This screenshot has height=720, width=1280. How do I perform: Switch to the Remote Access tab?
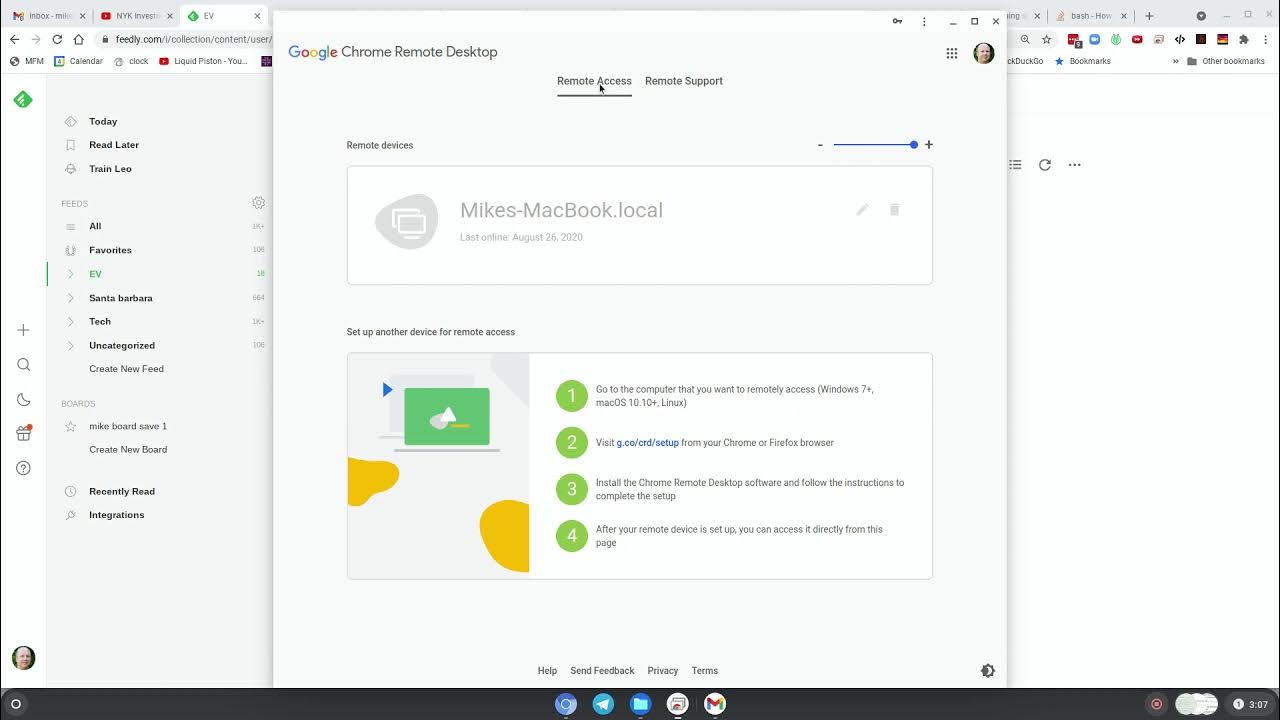point(594,81)
